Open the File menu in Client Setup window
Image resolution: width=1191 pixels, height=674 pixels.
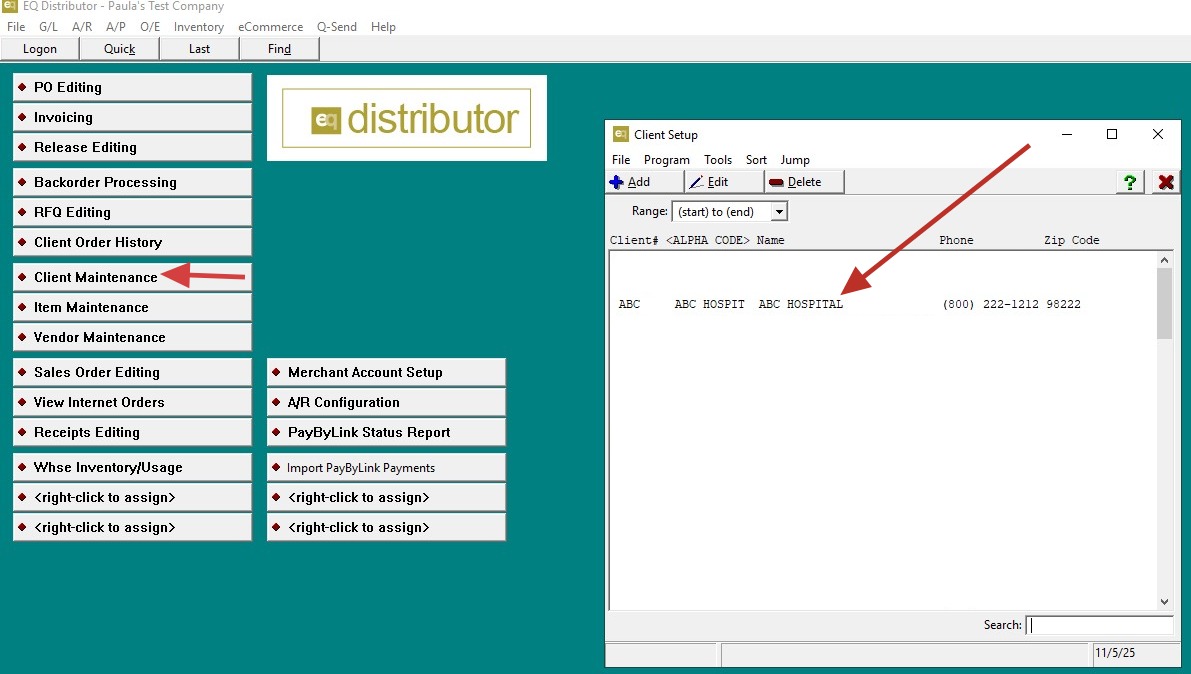point(621,160)
